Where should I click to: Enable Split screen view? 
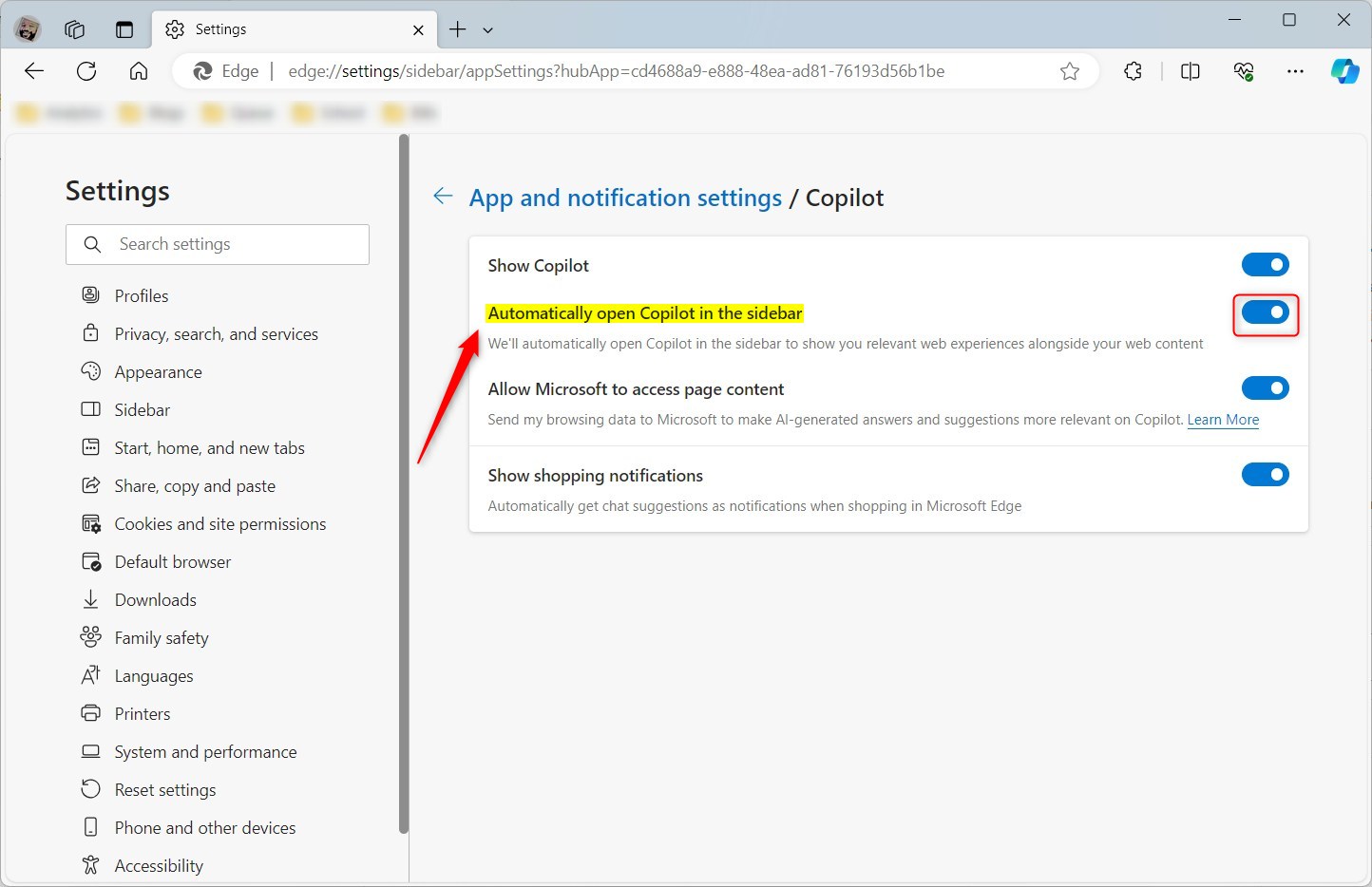tap(1190, 70)
